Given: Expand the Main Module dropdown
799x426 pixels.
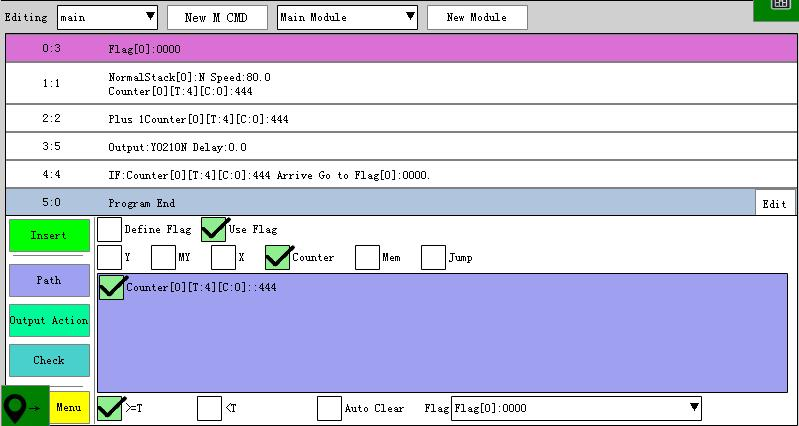Looking at the screenshot, I should tap(347, 17).
